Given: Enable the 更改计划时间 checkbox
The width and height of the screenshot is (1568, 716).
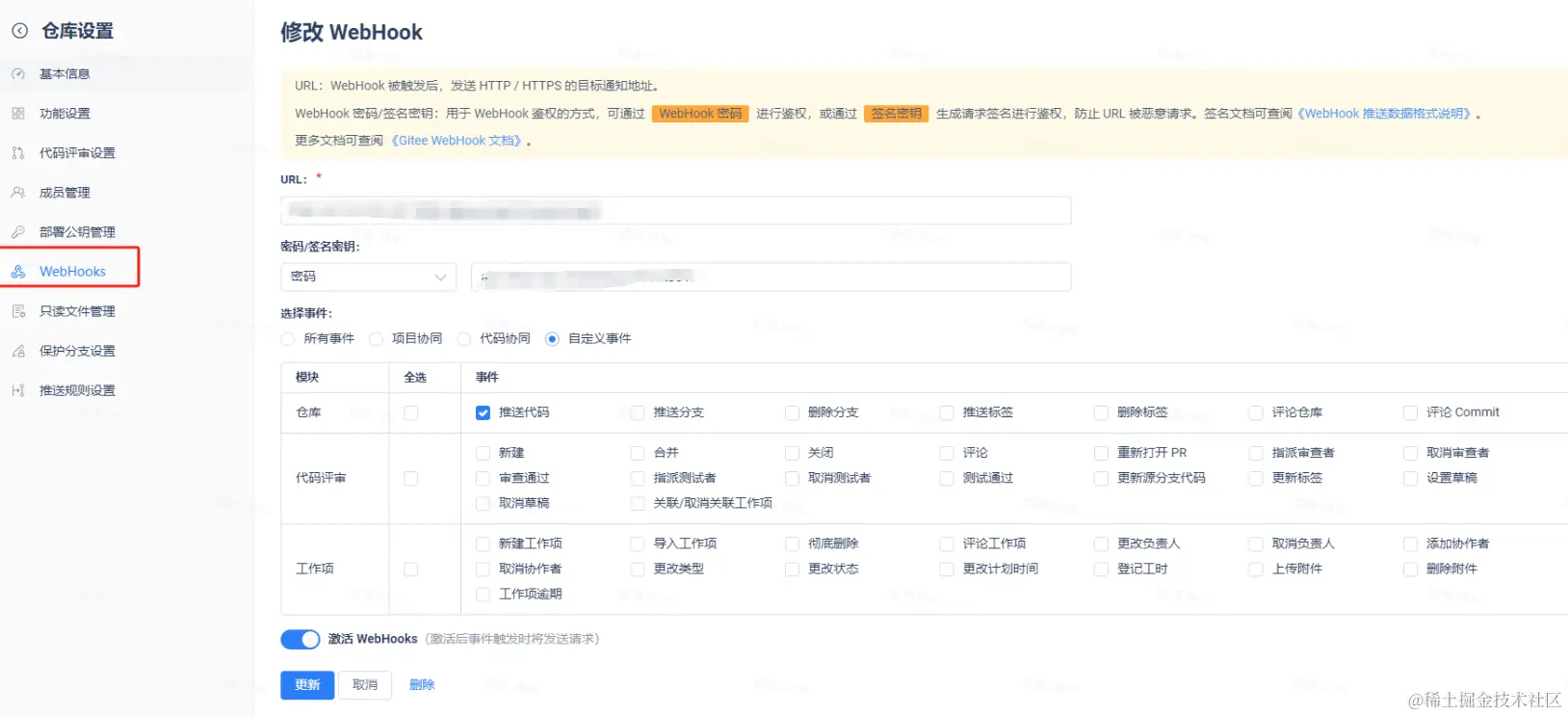Looking at the screenshot, I should tap(947, 570).
